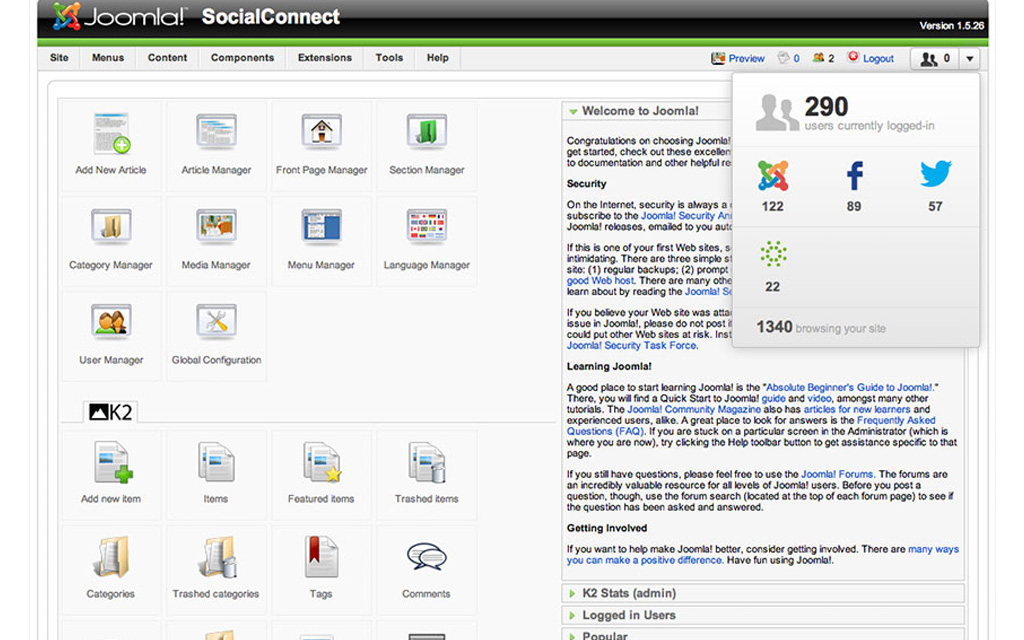Open the User Manager
Screen dimensions: 1024x640
click(x=111, y=325)
